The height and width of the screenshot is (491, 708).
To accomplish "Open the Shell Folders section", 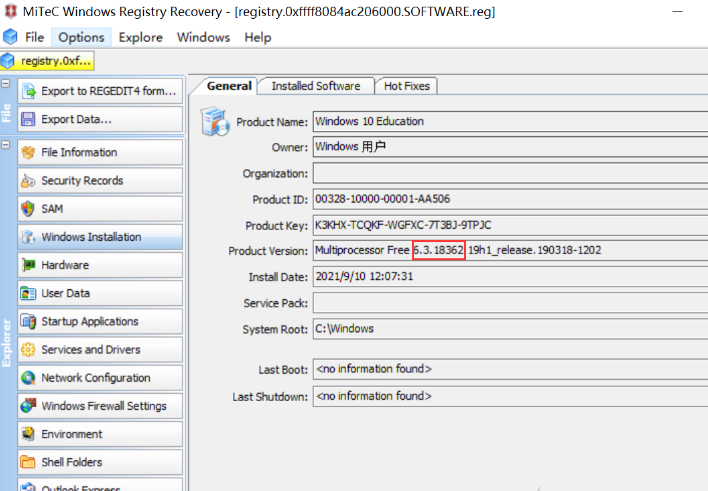I will point(100,462).
